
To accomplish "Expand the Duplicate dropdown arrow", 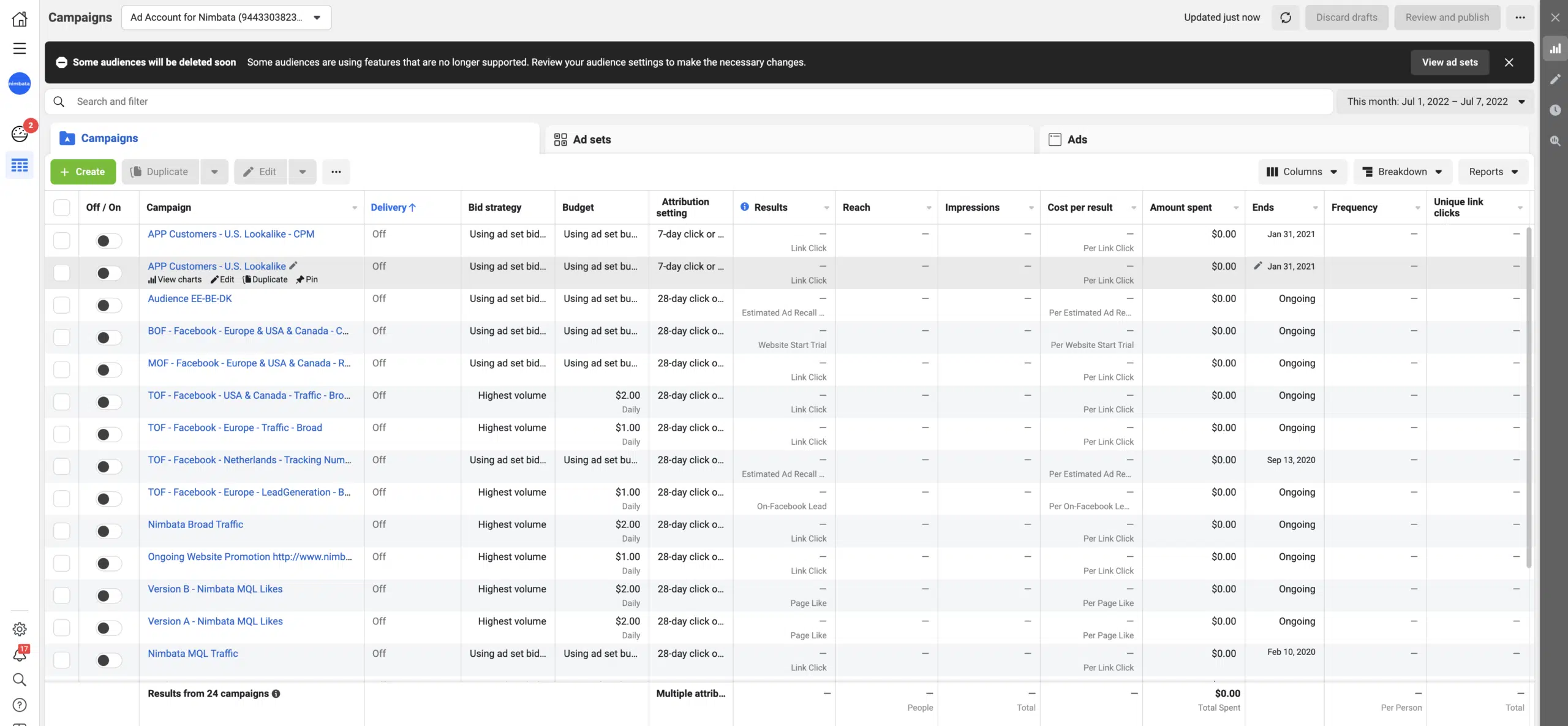I will coord(214,172).
